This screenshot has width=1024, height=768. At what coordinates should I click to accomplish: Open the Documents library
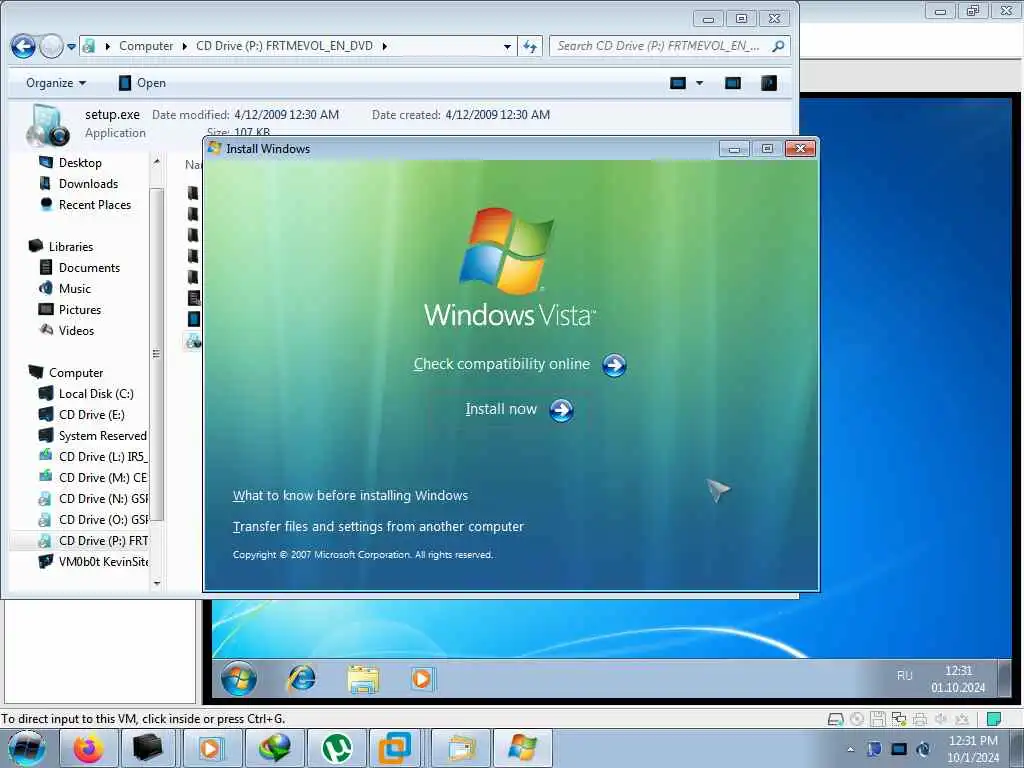[80, 267]
